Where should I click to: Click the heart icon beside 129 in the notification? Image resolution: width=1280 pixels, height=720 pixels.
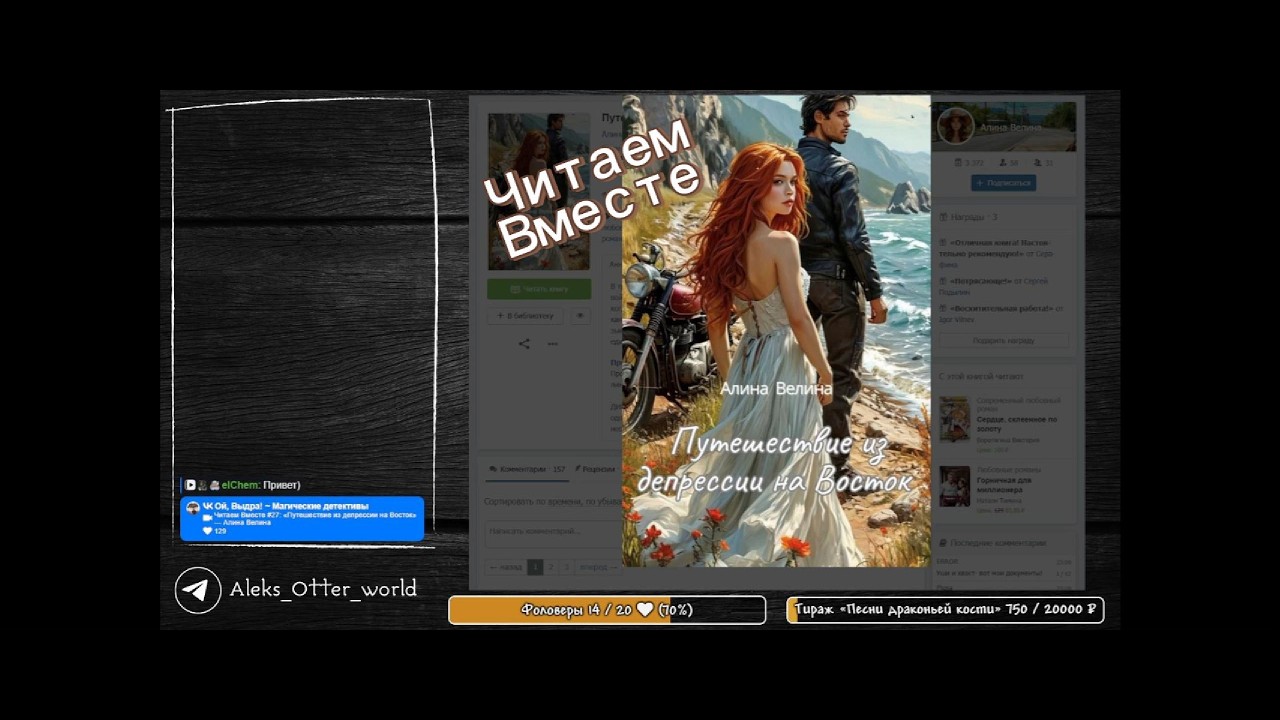(x=208, y=531)
